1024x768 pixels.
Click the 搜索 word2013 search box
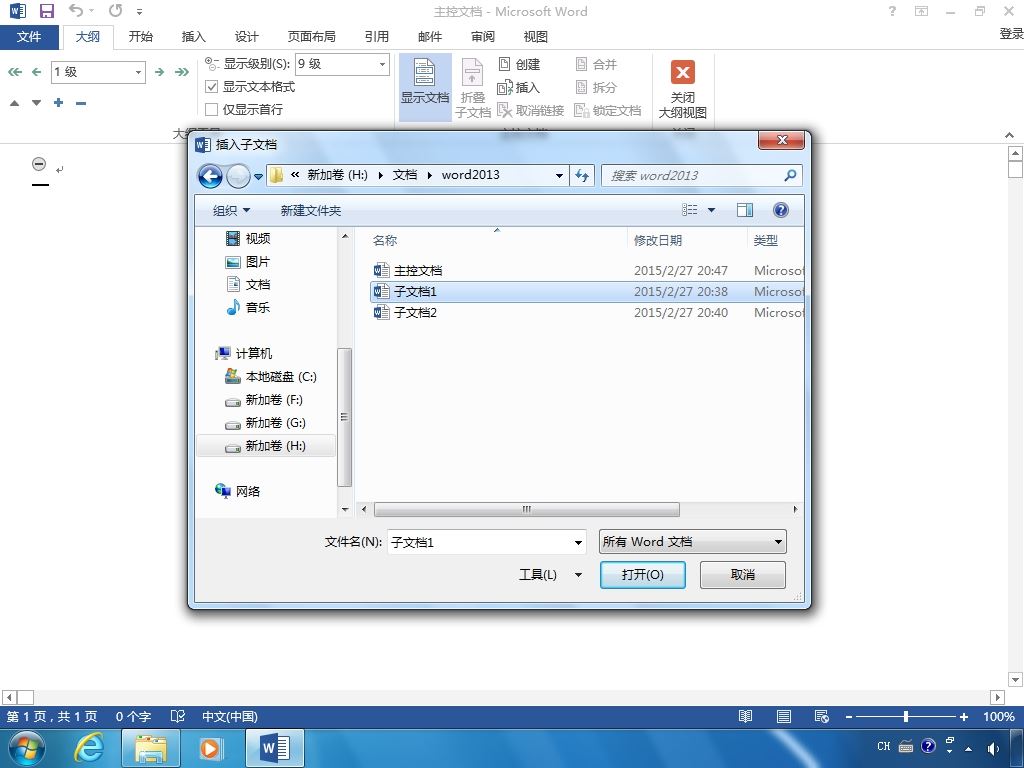pyautogui.click(x=692, y=175)
